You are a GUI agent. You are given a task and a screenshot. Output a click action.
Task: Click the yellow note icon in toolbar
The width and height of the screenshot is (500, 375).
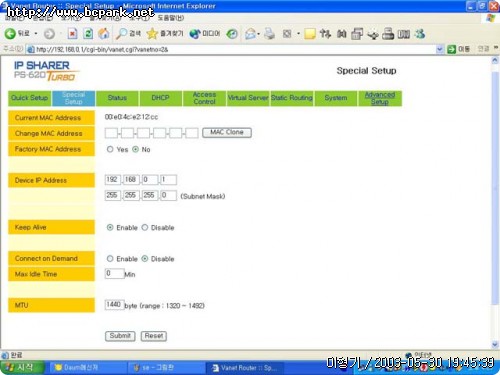pos(310,34)
